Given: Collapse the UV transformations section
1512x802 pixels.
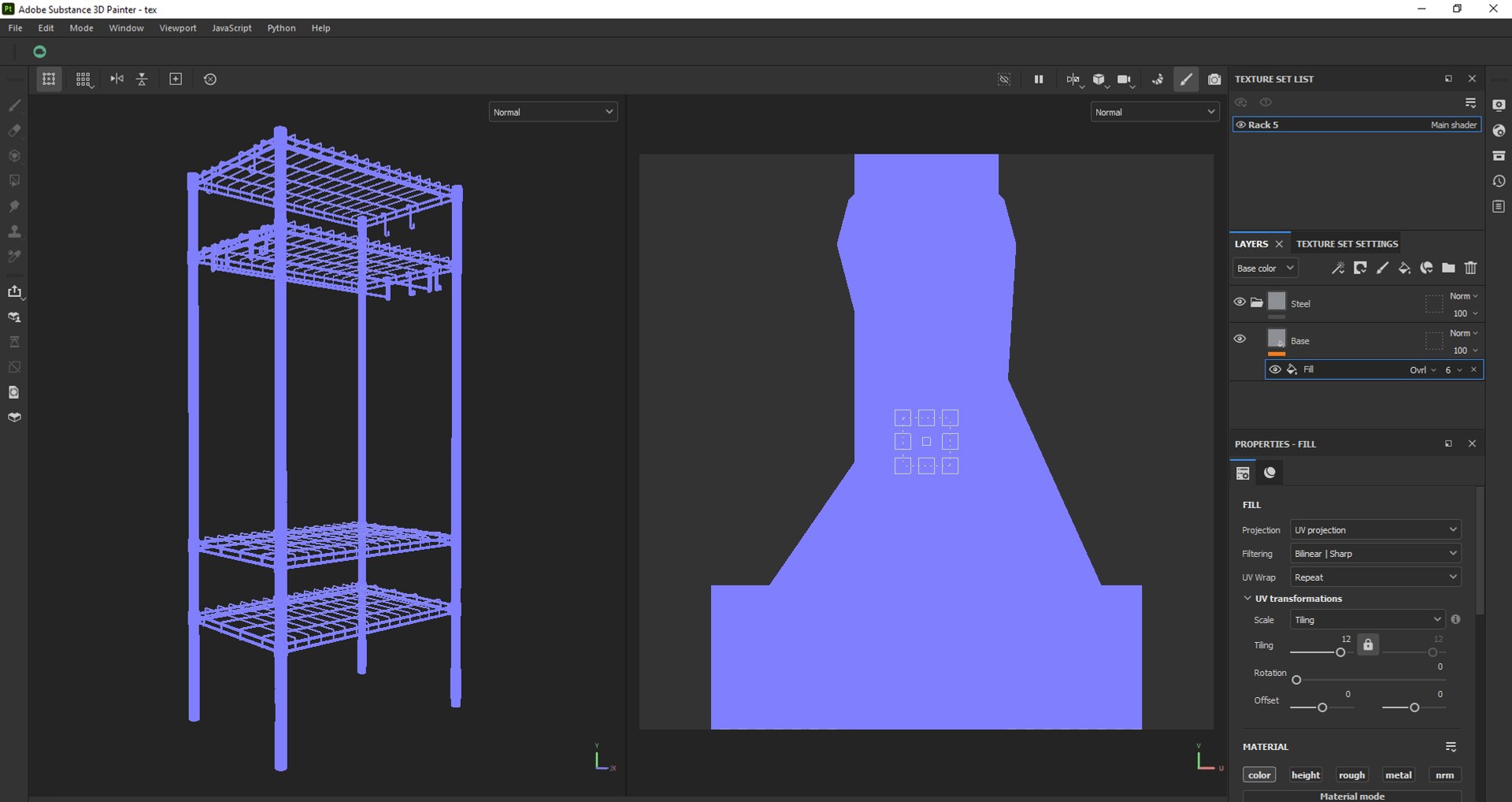Looking at the screenshot, I should point(1247,599).
